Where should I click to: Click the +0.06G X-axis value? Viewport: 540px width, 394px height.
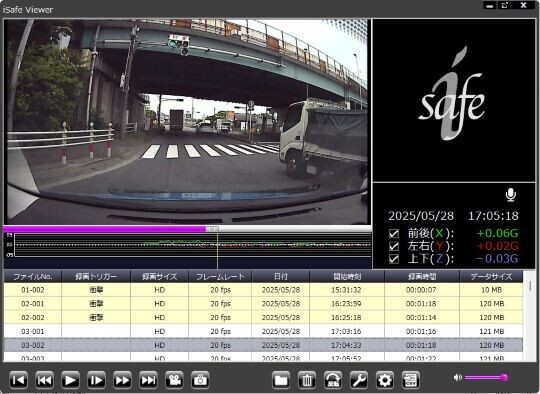pos(497,234)
